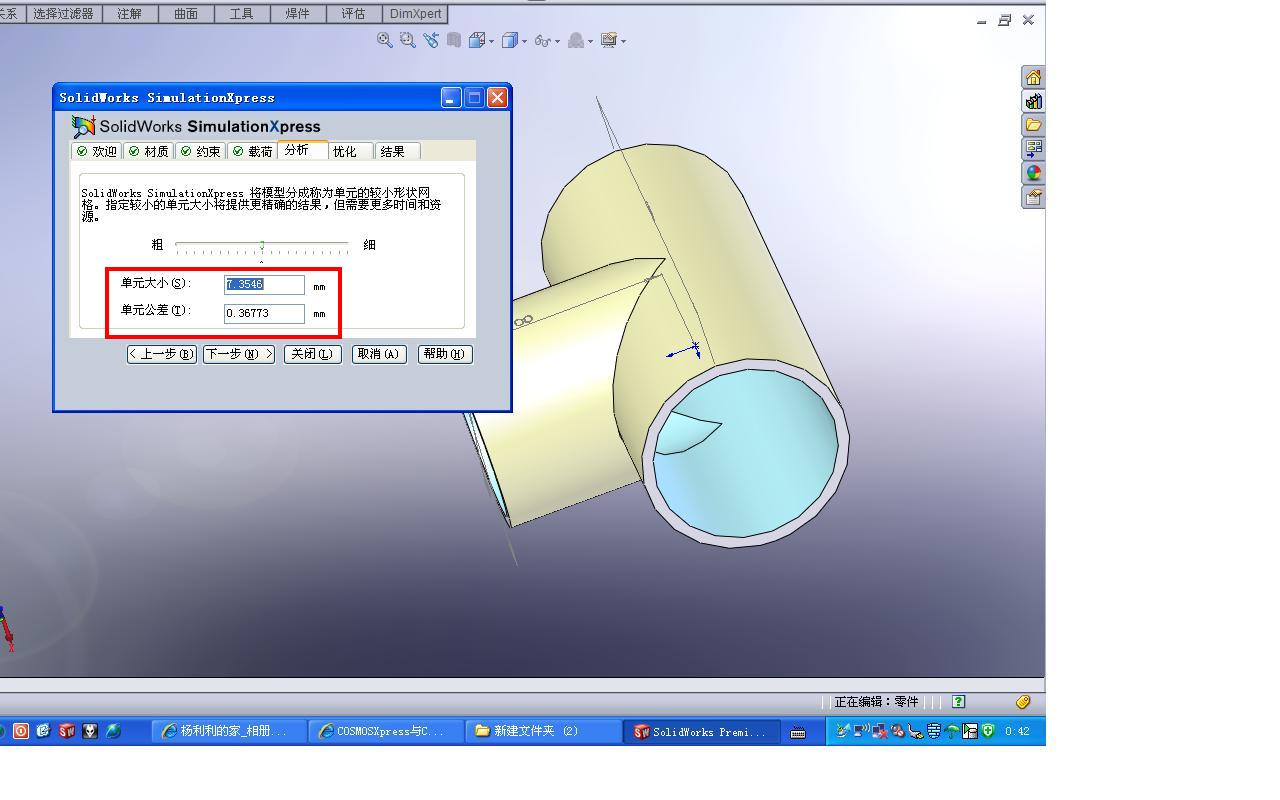Open the 优化 tab
This screenshot has height=800, width=1280.
click(x=351, y=151)
